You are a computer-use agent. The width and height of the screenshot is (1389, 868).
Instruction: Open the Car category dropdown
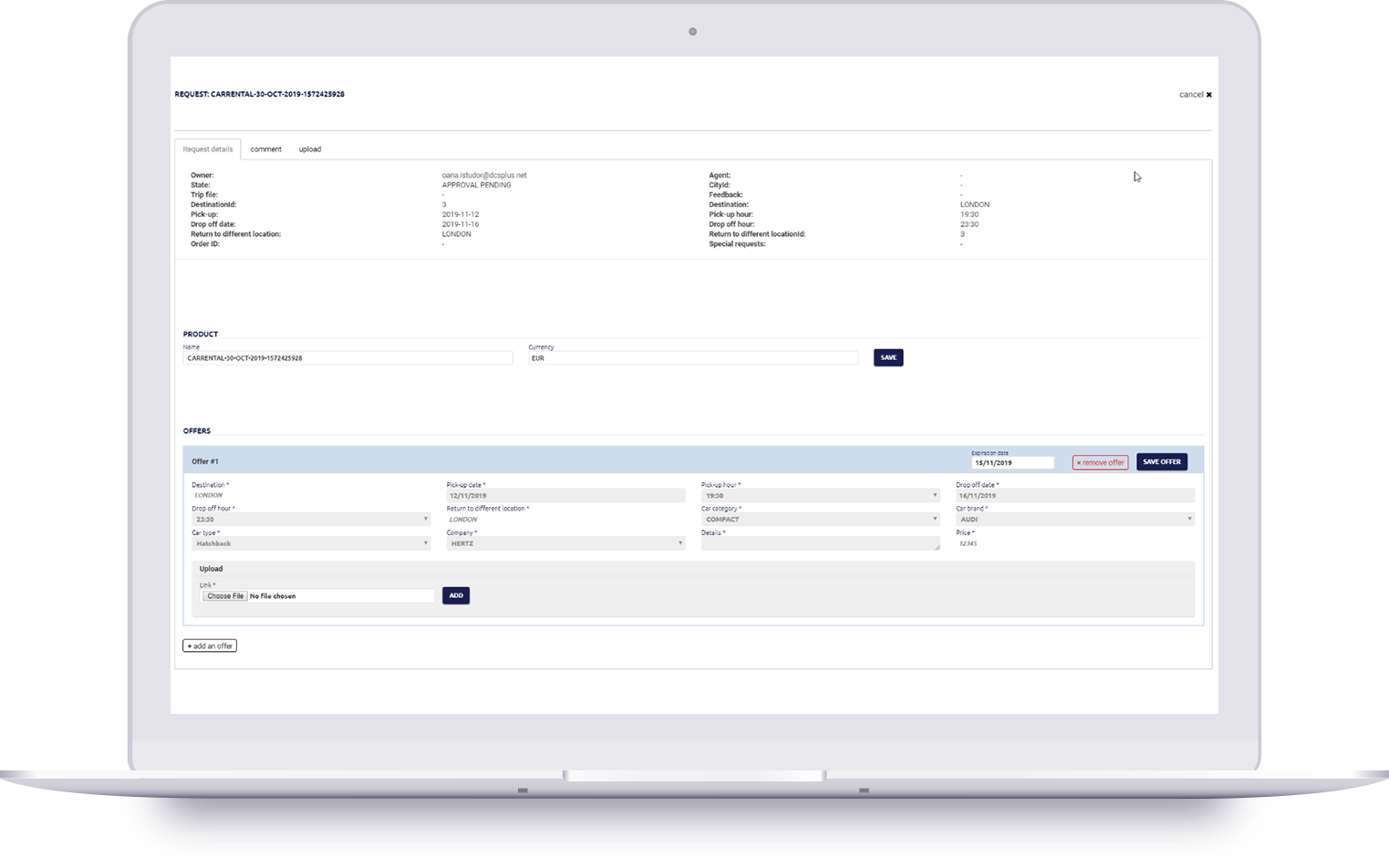[x=820, y=520]
